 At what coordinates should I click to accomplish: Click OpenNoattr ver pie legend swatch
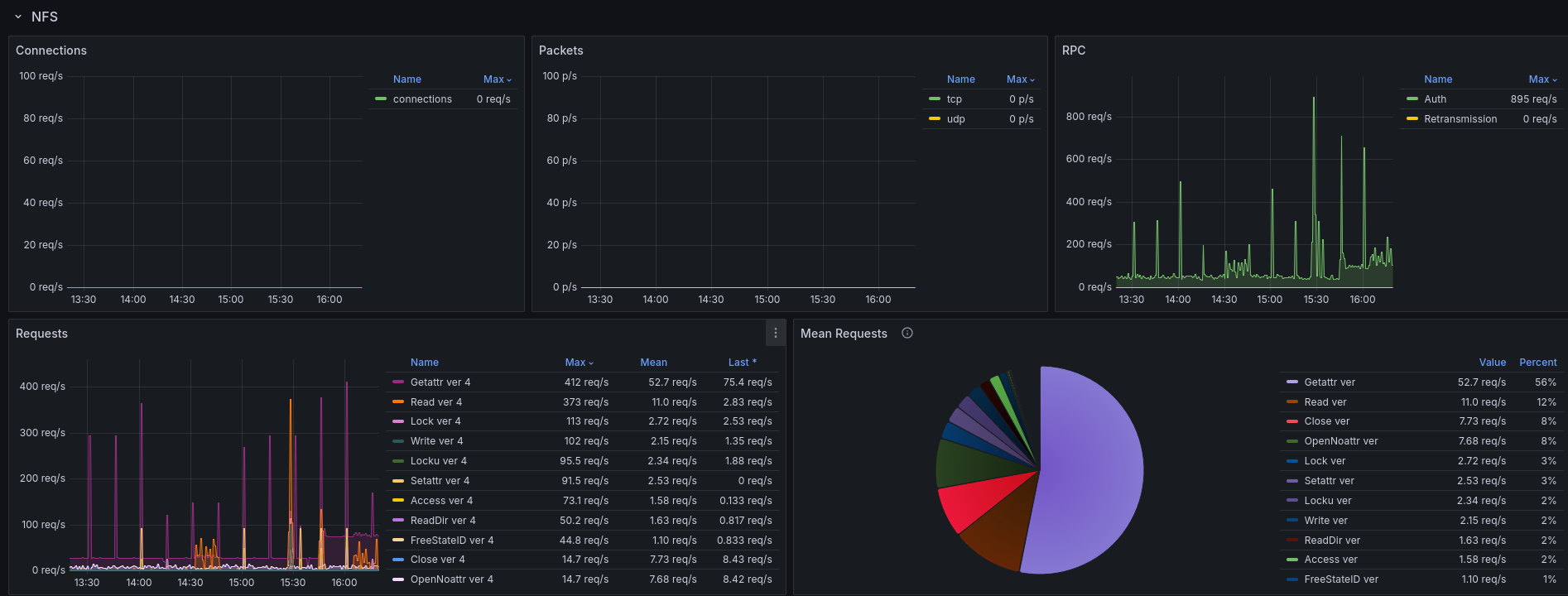1292,441
